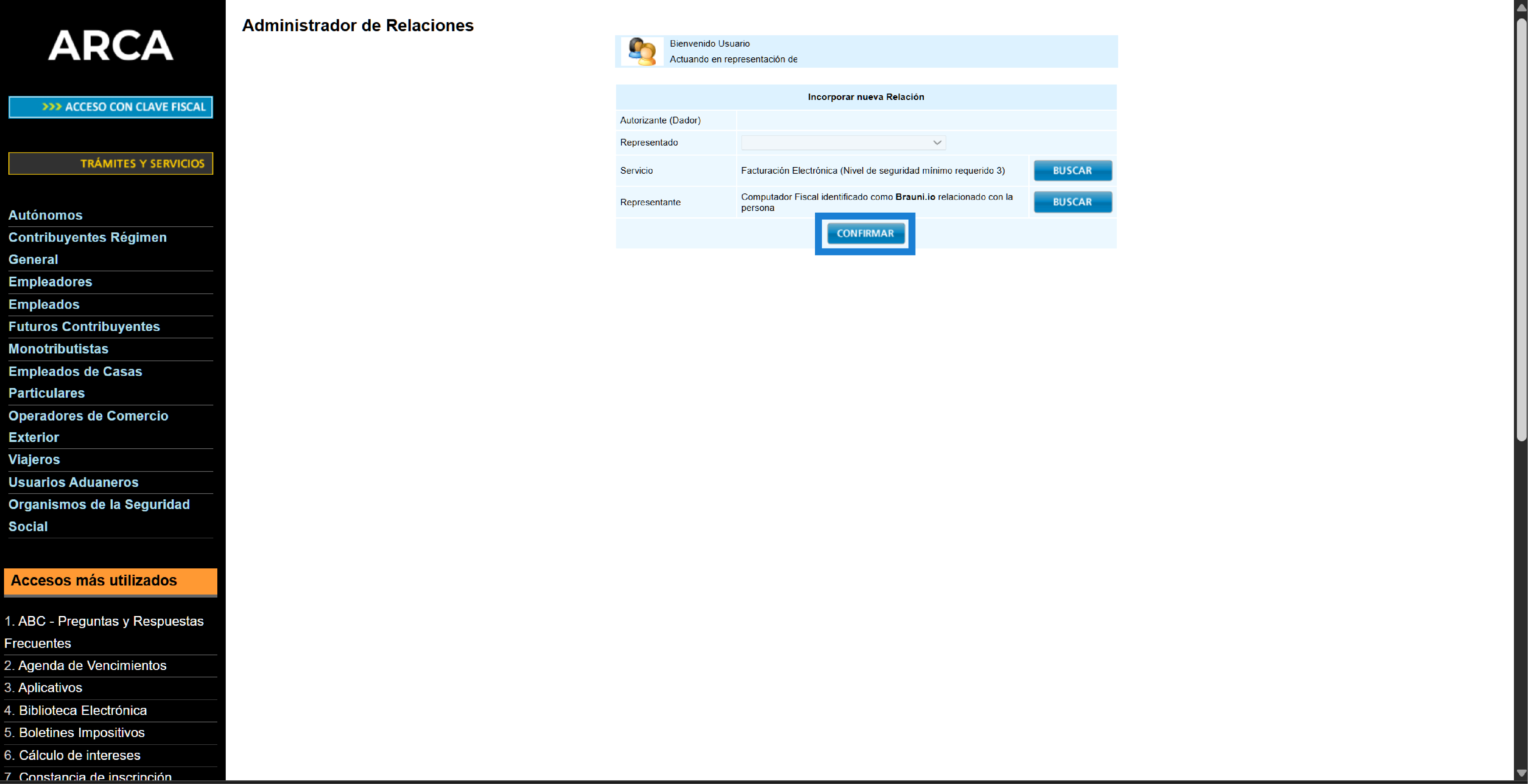Click scrollbar down arrow

1521,773
